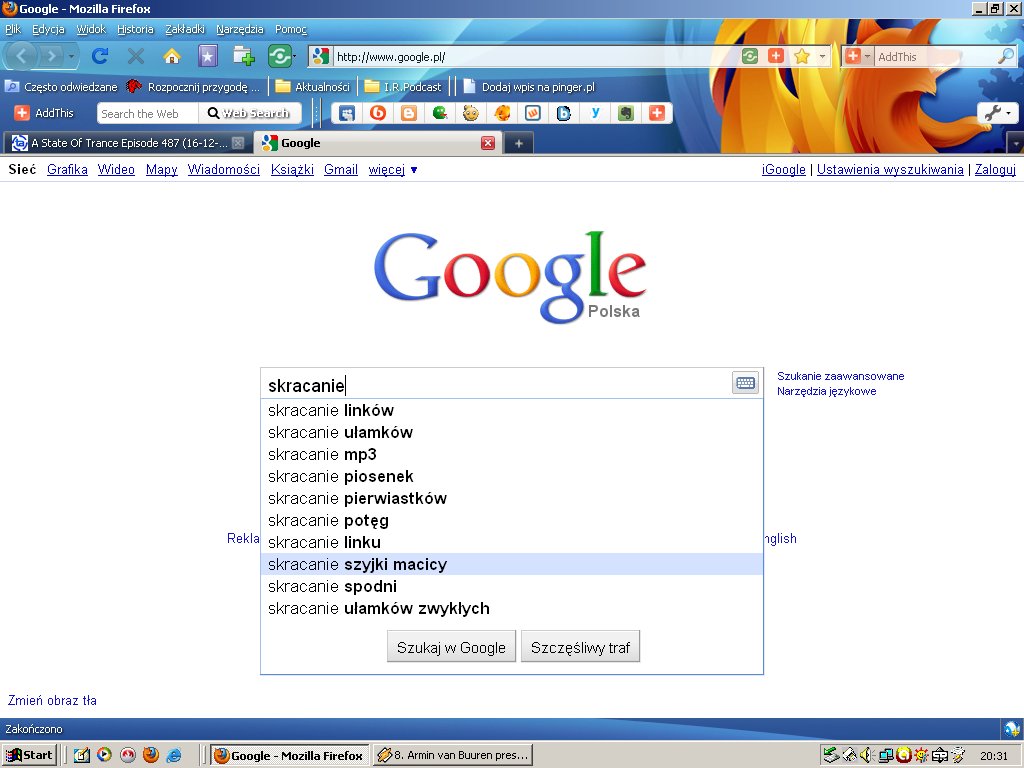Bookmark this page with the yellow star

802,56
